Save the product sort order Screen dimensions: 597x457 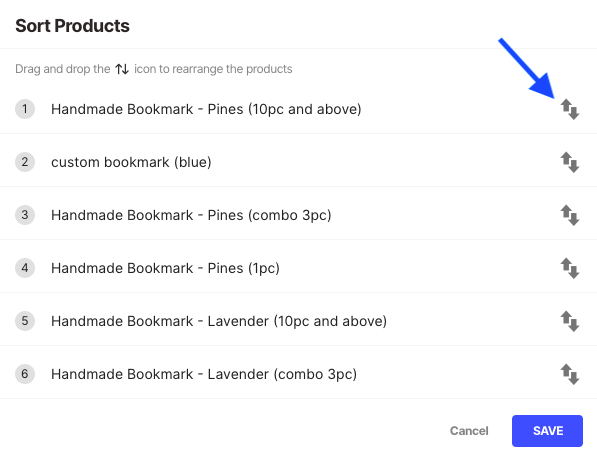[547, 431]
